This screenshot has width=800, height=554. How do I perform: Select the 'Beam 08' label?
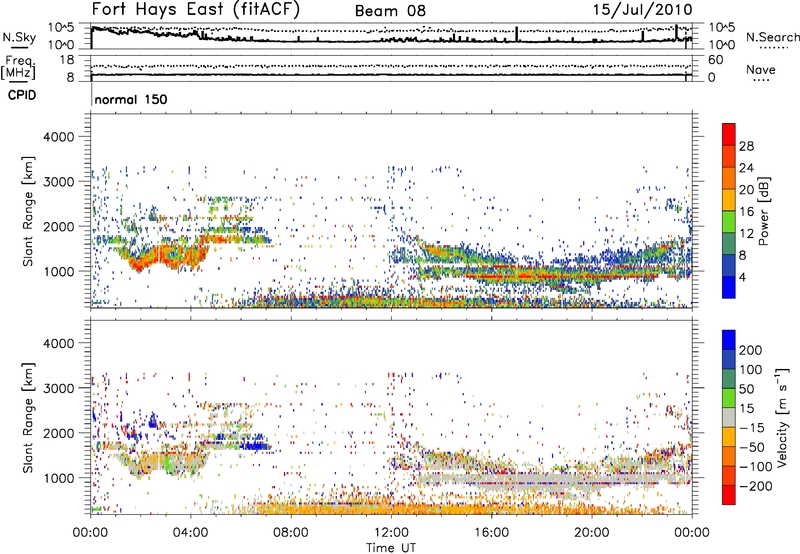(390, 11)
